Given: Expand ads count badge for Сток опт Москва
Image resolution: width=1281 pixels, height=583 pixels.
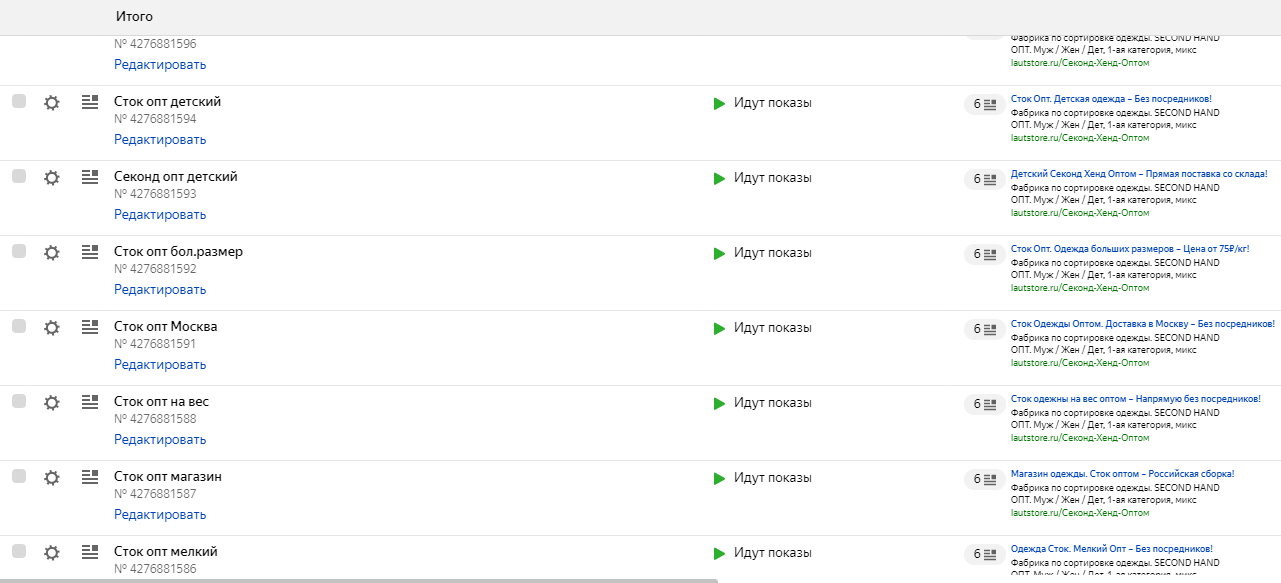Looking at the screenshot, I should point(984,329).
